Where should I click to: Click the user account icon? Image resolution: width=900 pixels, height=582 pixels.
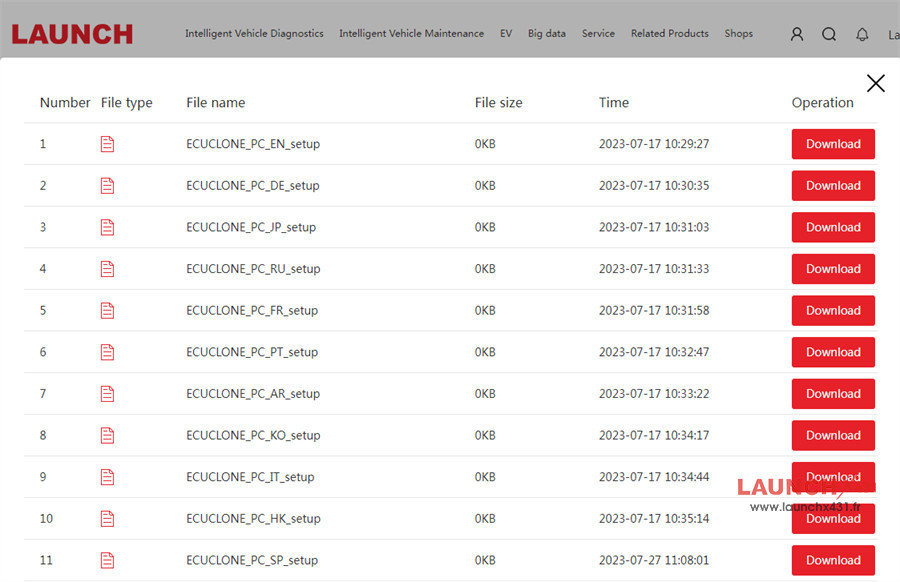point(797,34)
